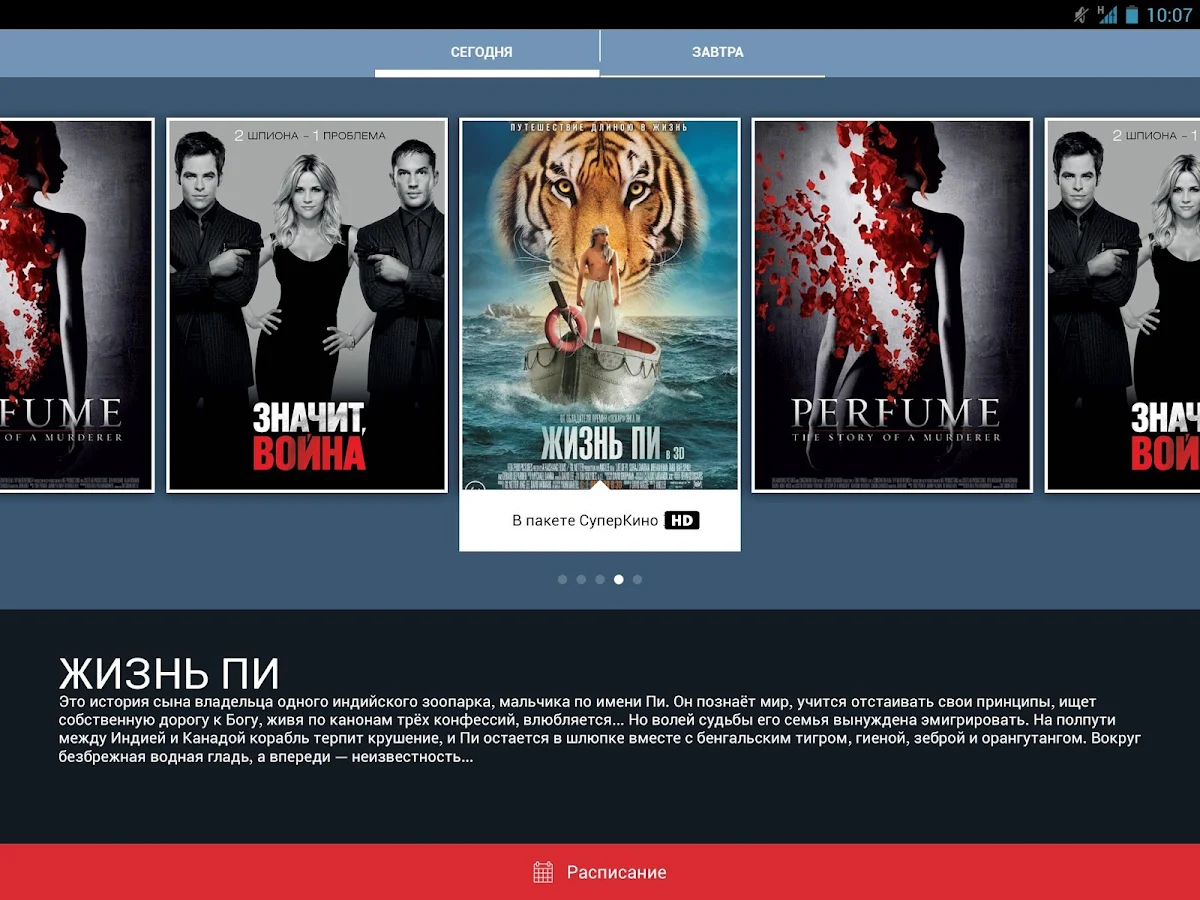Switch to the СЕГОДНЯ tab
Screen dimensions: 1200x900
point(487,52)
